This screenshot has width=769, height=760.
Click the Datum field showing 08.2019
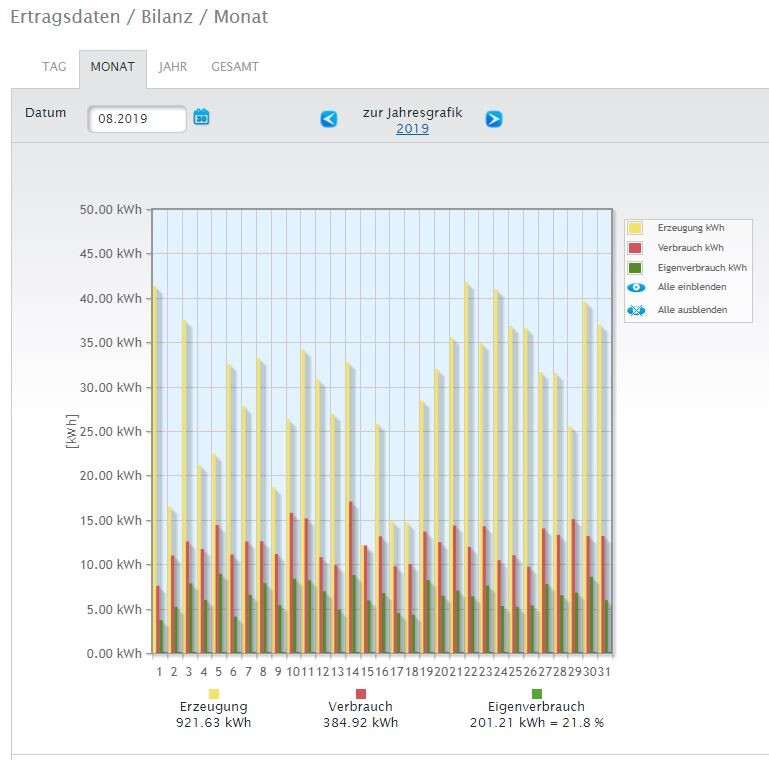137,119
